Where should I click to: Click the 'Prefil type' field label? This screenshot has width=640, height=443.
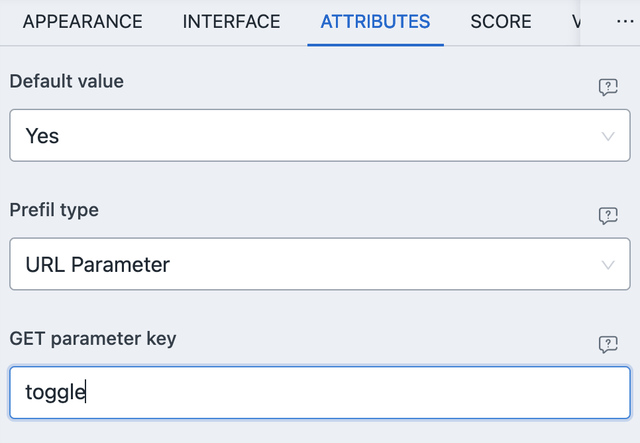pyautogui.click(x=54, y=210)
